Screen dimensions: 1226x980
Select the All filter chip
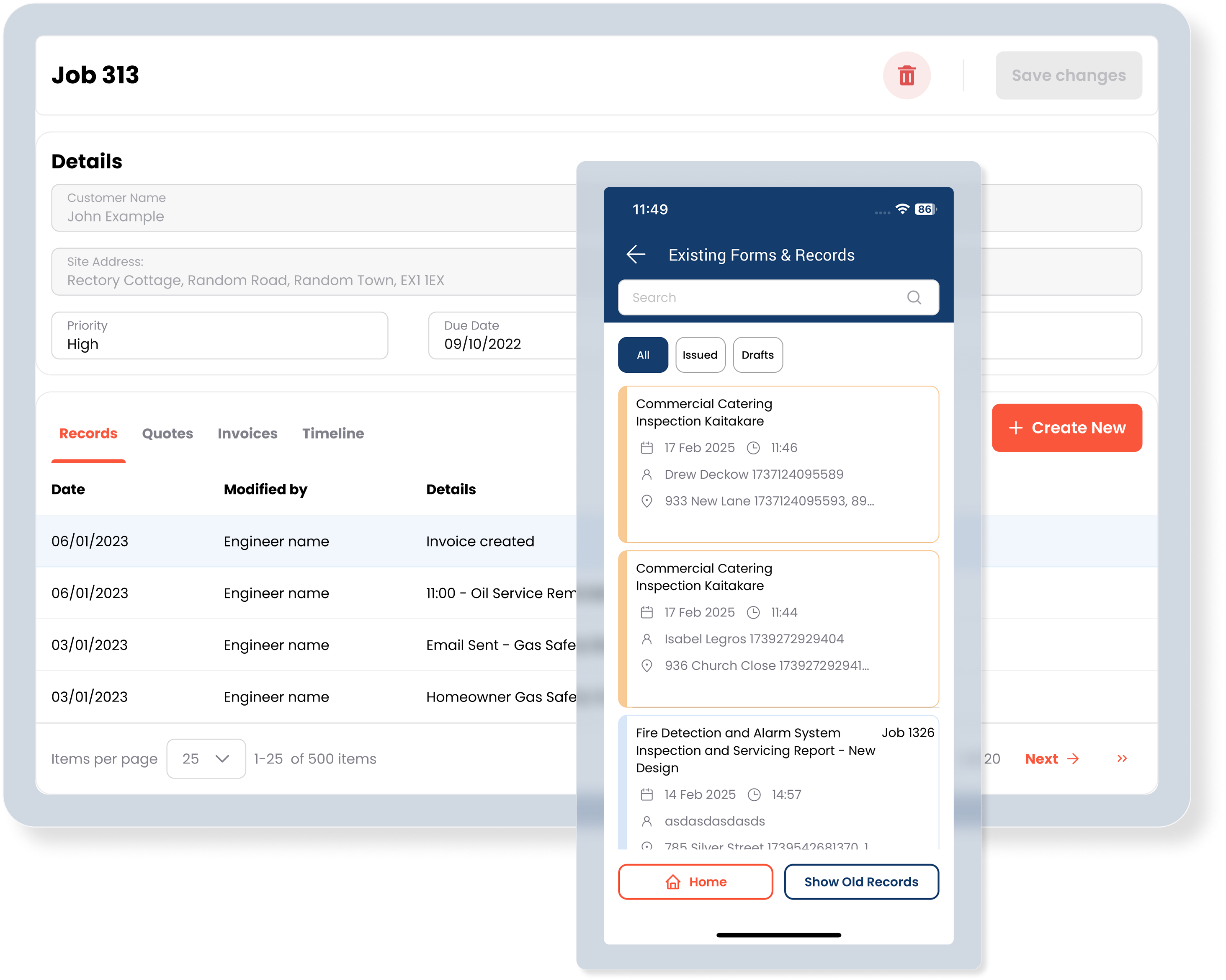pyautogui.click(x=643, y=355)
